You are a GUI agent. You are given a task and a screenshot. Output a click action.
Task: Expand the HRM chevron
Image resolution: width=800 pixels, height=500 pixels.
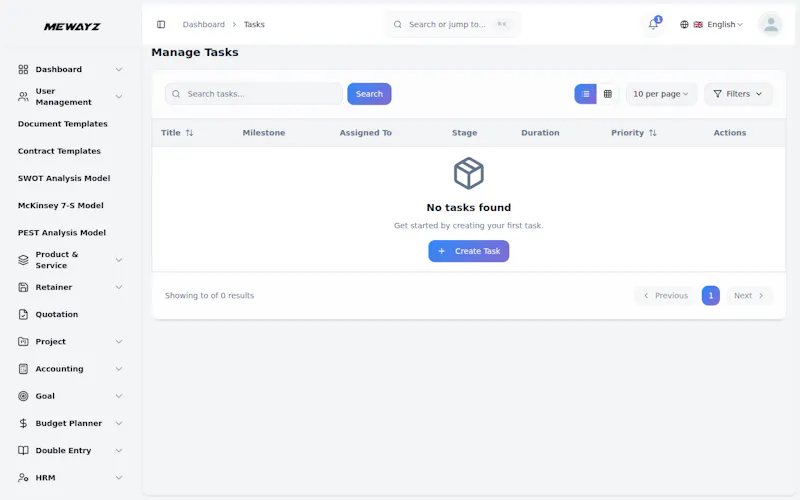pos(119,478)
